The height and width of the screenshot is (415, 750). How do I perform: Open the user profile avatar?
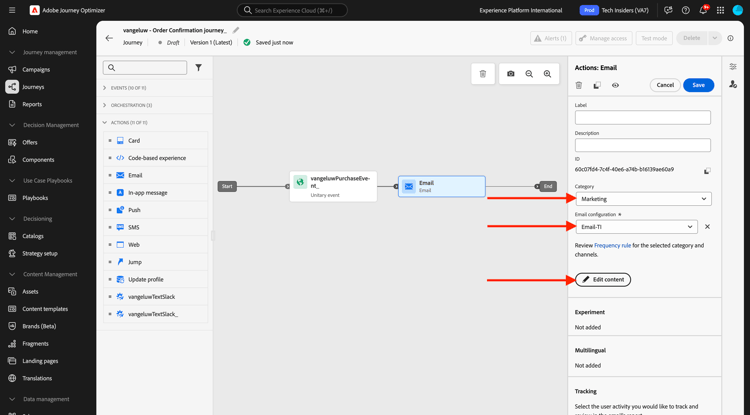(738, 10)
